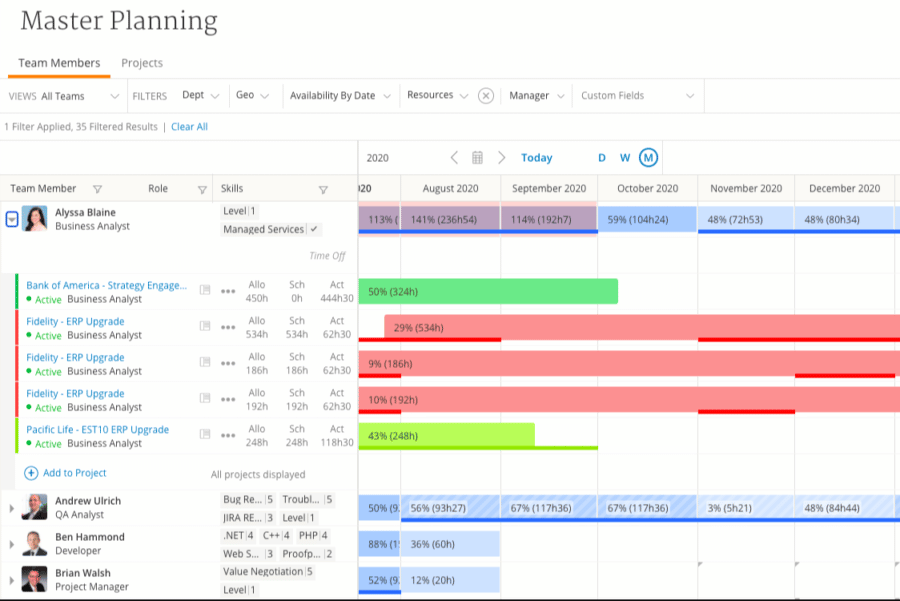Advance timeline with the right arrow
The width and height of the screenshot is (900, 601).
(x=501, y=157)
